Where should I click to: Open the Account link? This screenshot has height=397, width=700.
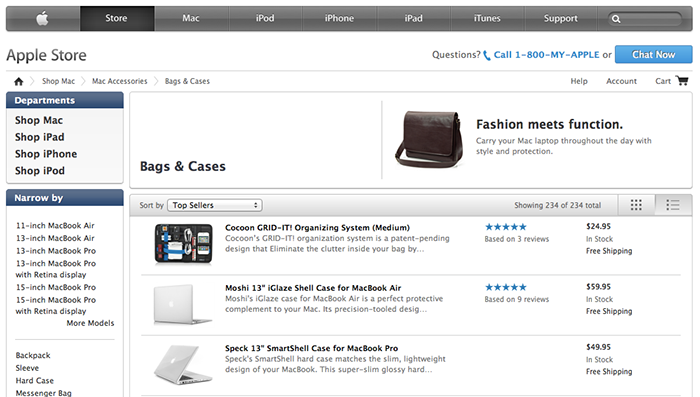[x=621, y=81]
